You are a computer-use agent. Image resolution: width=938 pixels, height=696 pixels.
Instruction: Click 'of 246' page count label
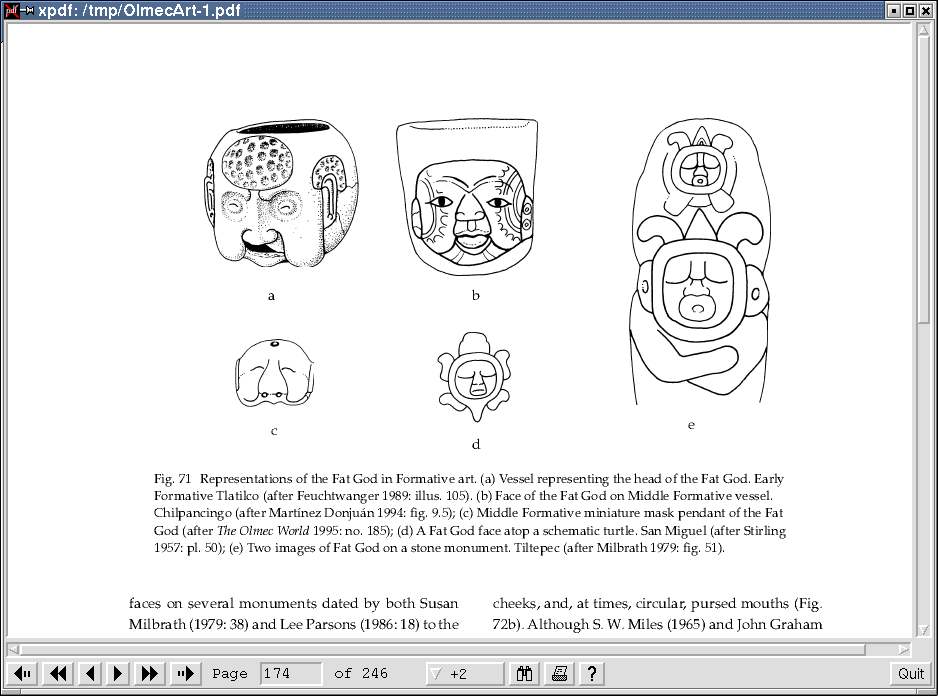coord(361,674)
